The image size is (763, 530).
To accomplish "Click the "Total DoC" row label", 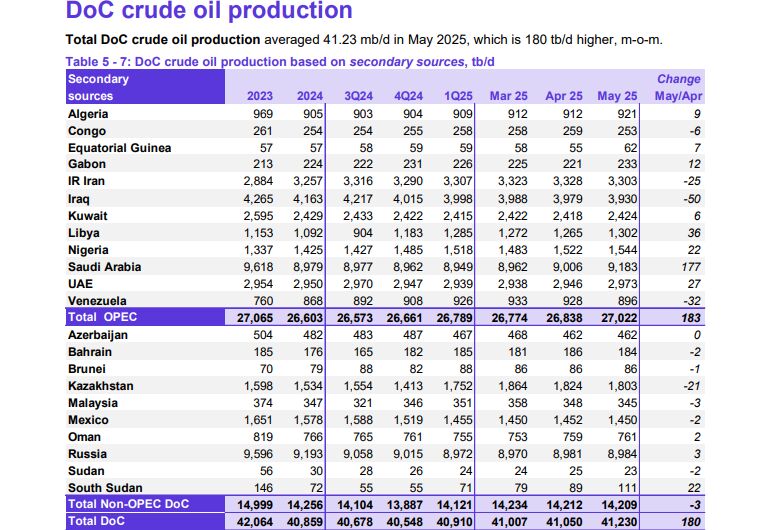I will click(x=97, y=520).
